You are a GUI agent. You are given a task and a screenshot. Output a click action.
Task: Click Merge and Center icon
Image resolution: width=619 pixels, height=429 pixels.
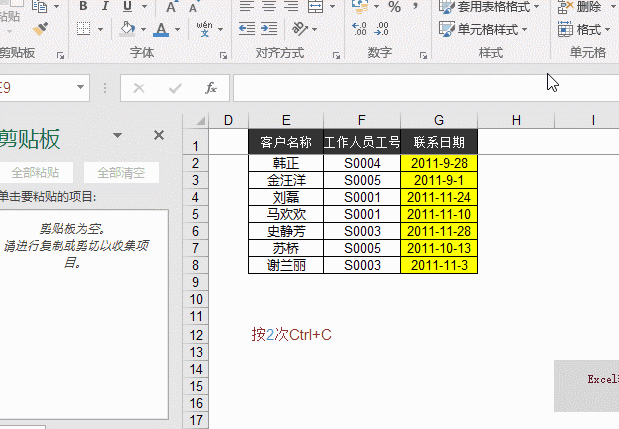[315, 6]
